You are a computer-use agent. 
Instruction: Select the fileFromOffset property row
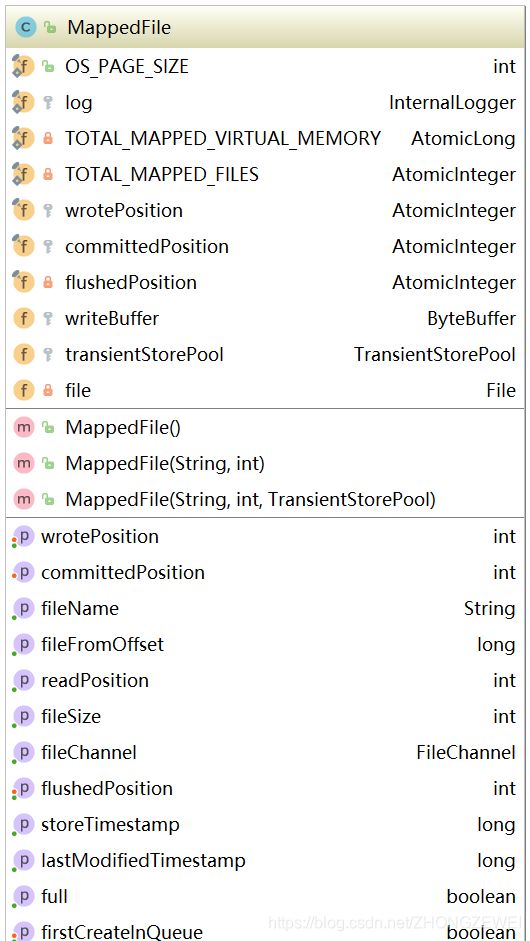[x=265, y=645]
